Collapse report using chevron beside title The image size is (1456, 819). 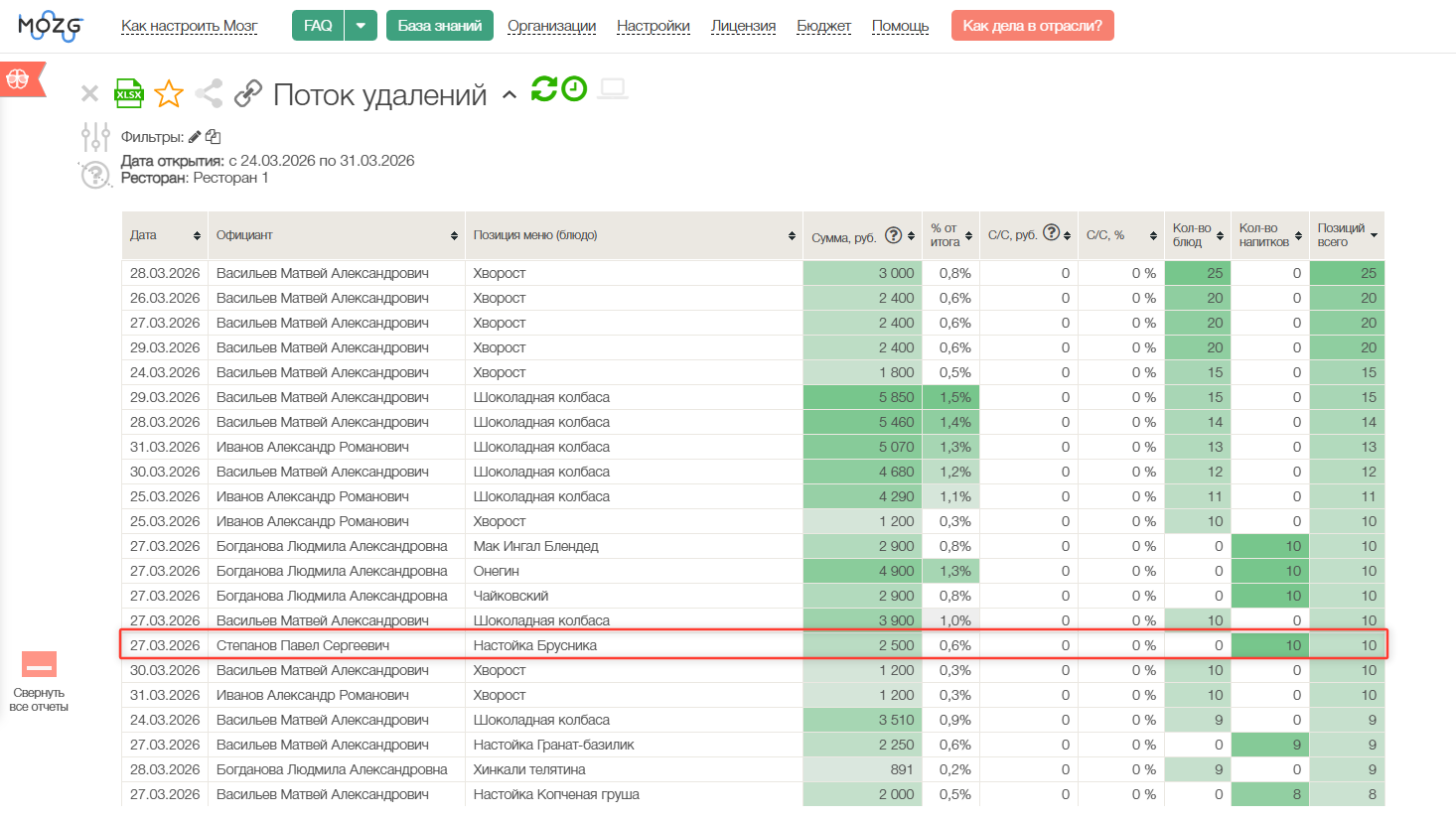[x=510, y=95]
